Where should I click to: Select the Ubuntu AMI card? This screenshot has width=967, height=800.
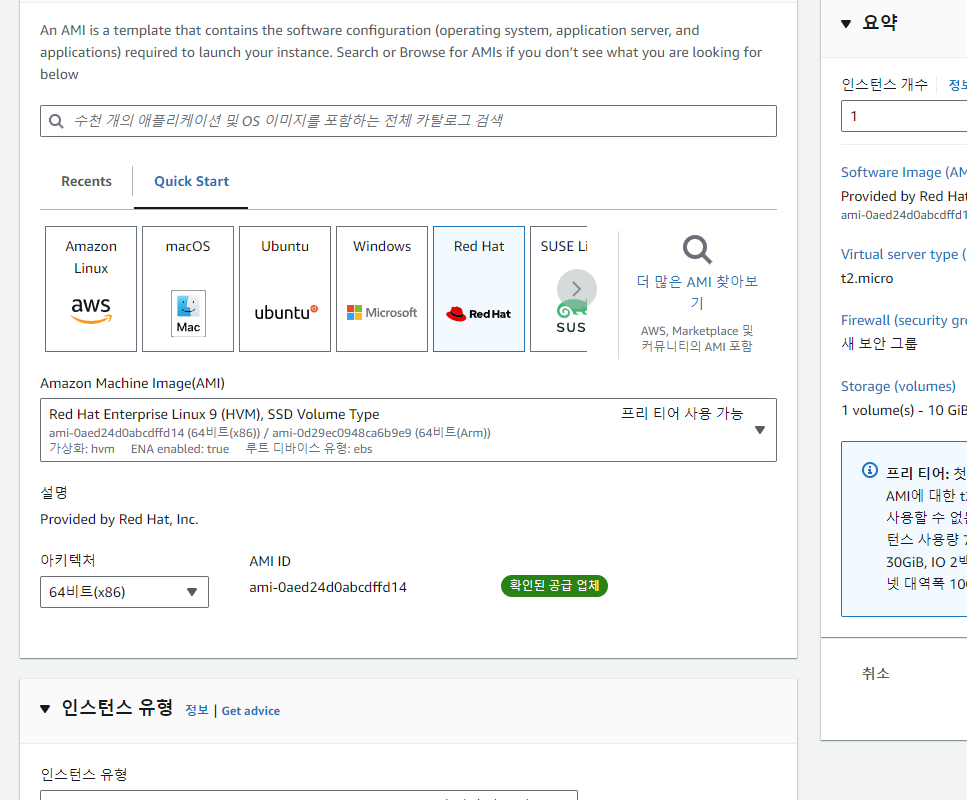point(285,289)
